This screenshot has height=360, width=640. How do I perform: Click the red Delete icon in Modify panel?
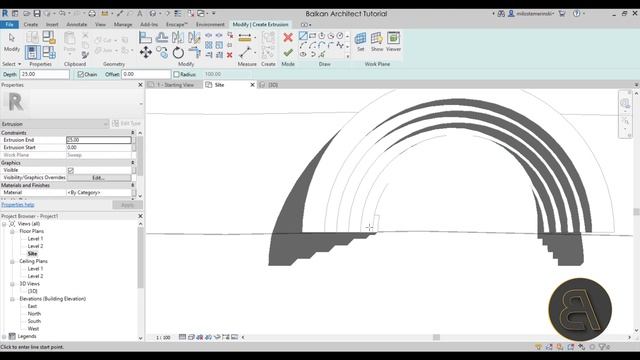[230, 55]
